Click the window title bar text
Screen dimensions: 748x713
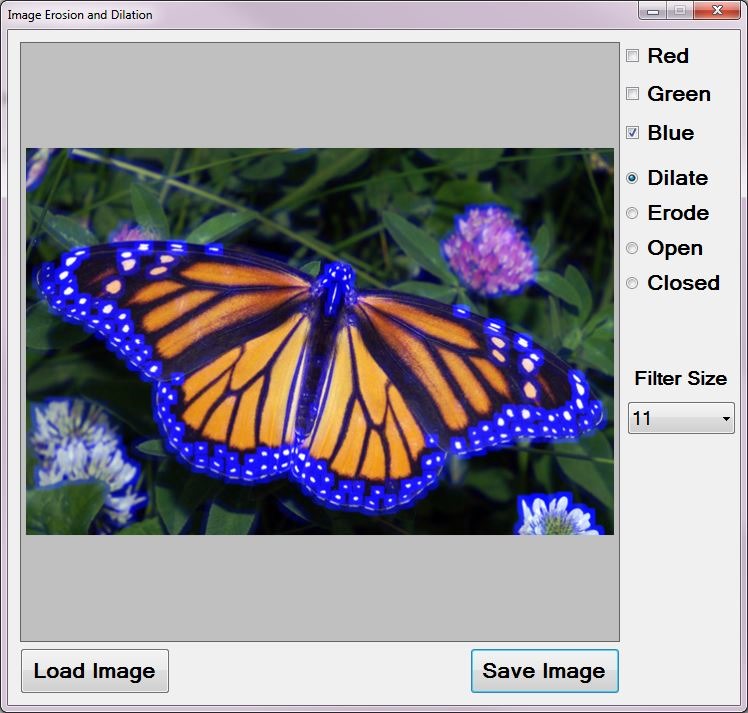(x=80, y=15)
